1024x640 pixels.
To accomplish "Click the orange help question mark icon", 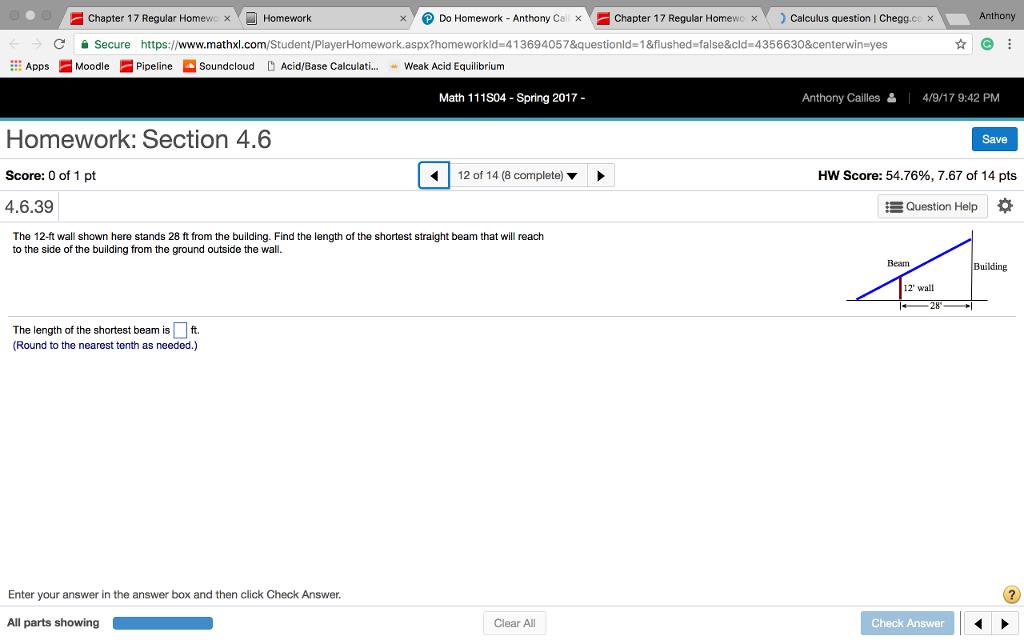I will [1011, 594].
